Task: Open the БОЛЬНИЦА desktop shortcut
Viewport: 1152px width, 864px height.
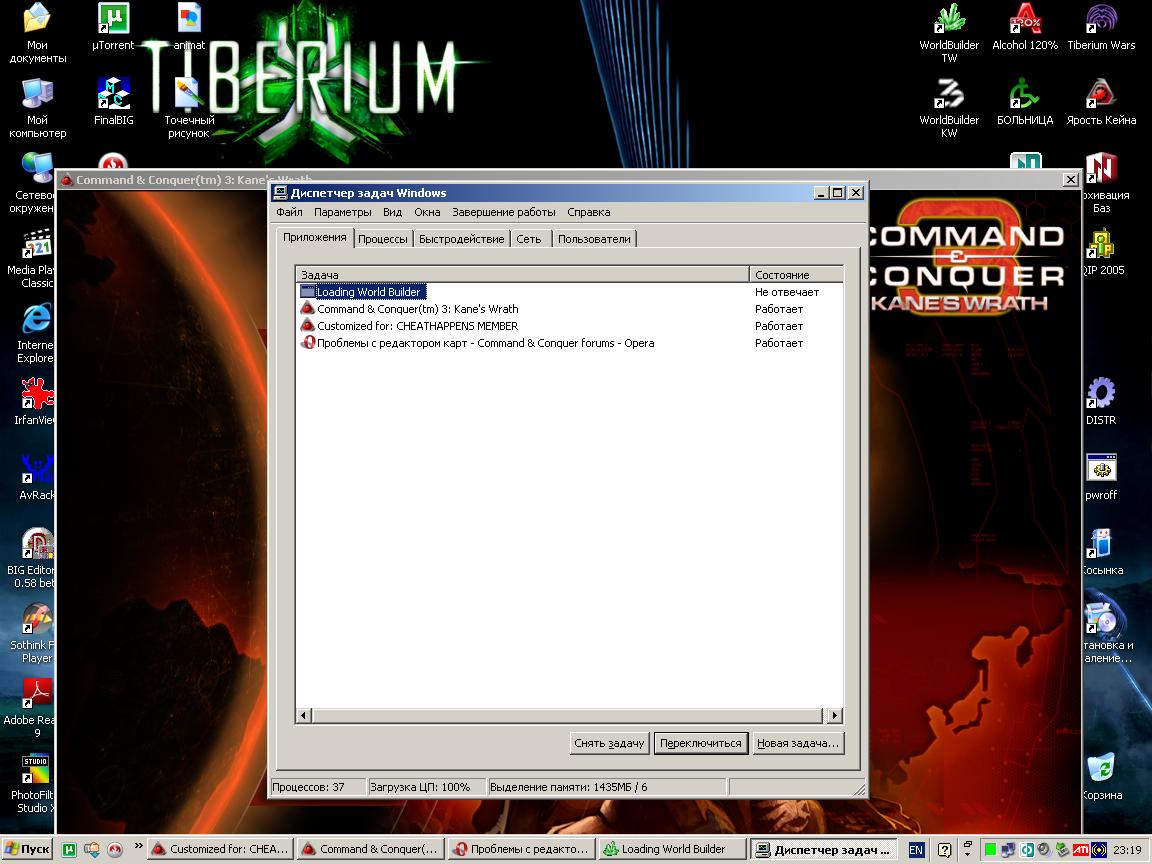Action: point(1025,101)
